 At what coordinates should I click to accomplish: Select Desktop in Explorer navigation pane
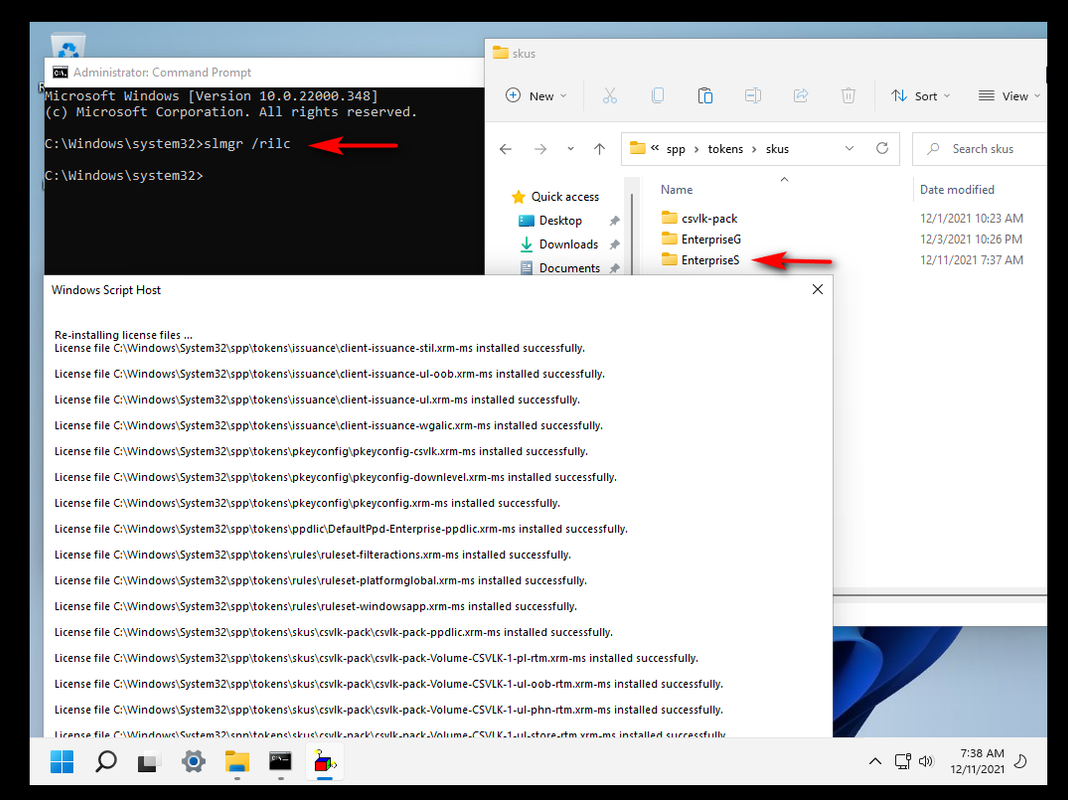[550, 221]
